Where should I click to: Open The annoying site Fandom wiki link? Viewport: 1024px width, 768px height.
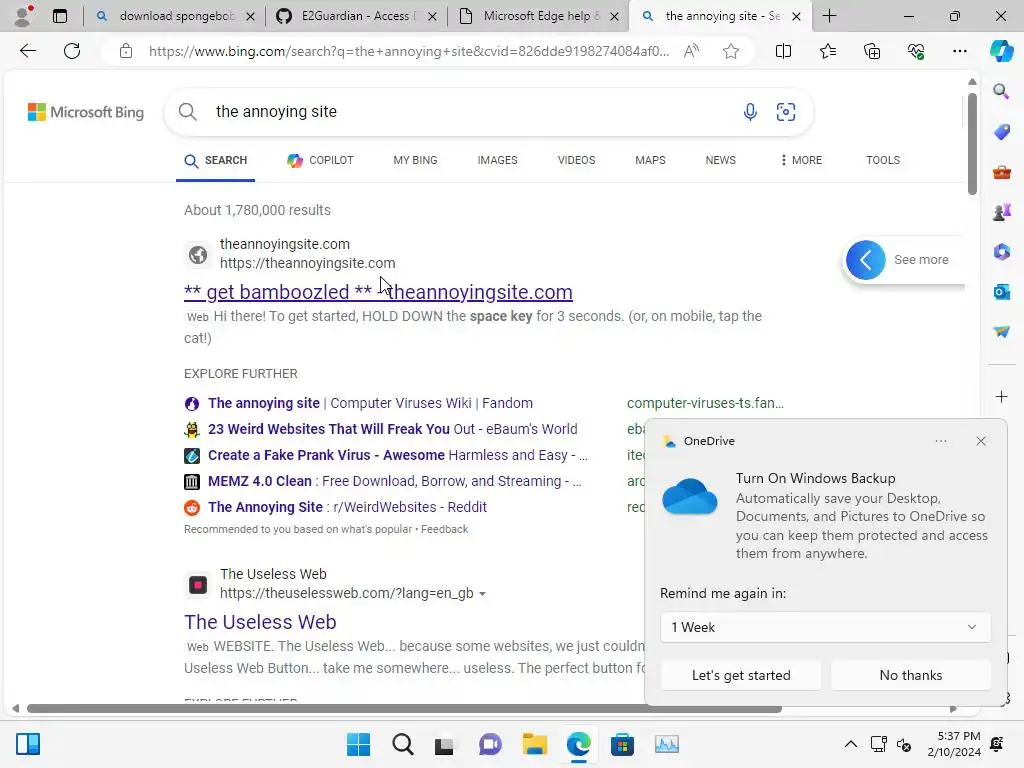click(x=370, y=403)
